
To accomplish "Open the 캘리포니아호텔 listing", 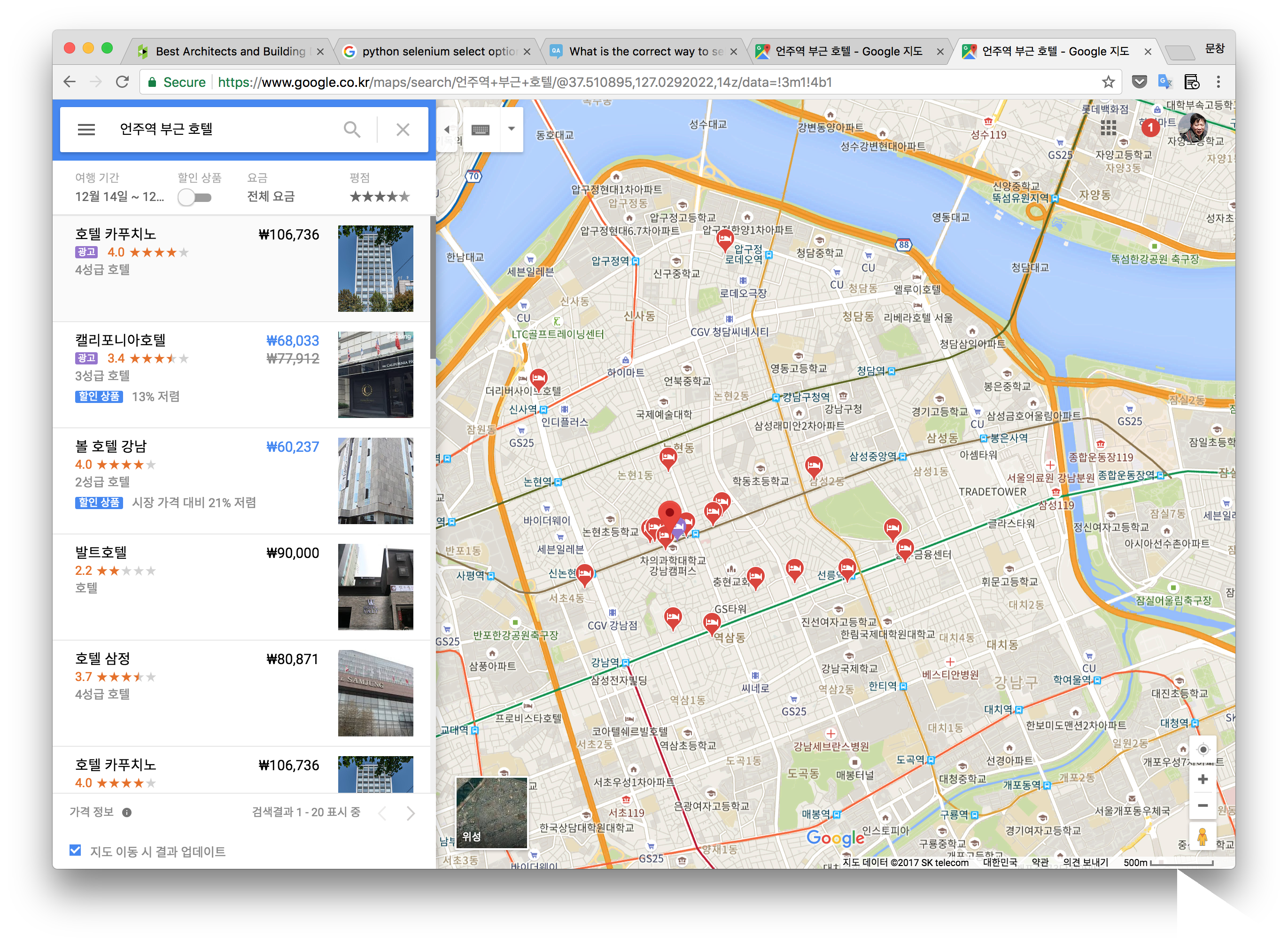I will pos(242,375).
